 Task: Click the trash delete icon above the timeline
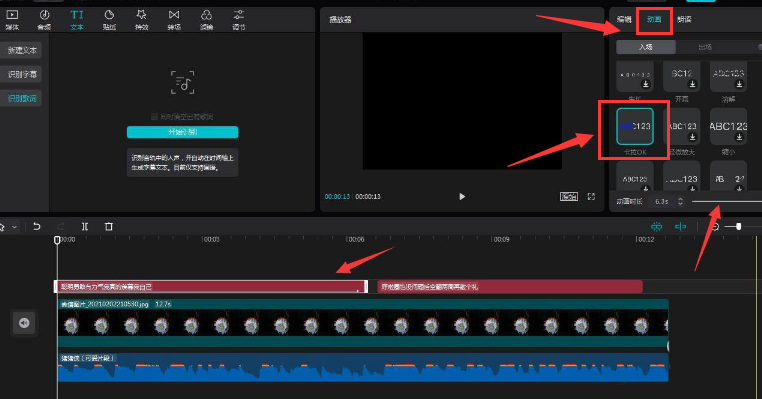click(x=109, y=226)
